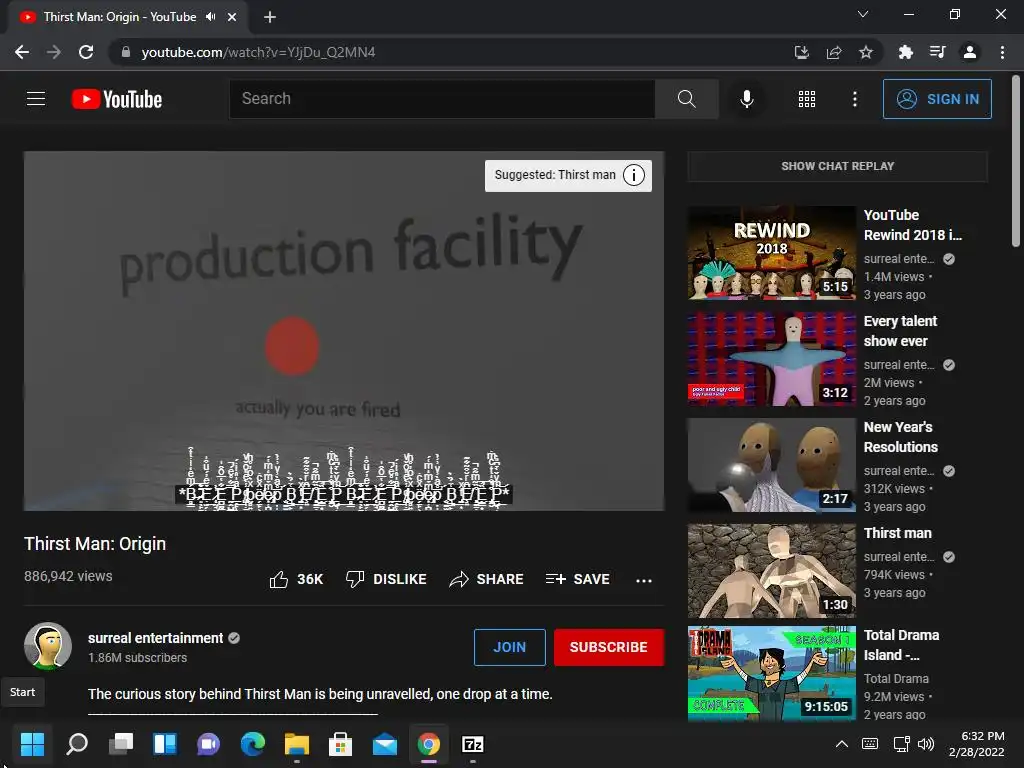Open New Year's Resolutions video thumbnail

point(771,464)
